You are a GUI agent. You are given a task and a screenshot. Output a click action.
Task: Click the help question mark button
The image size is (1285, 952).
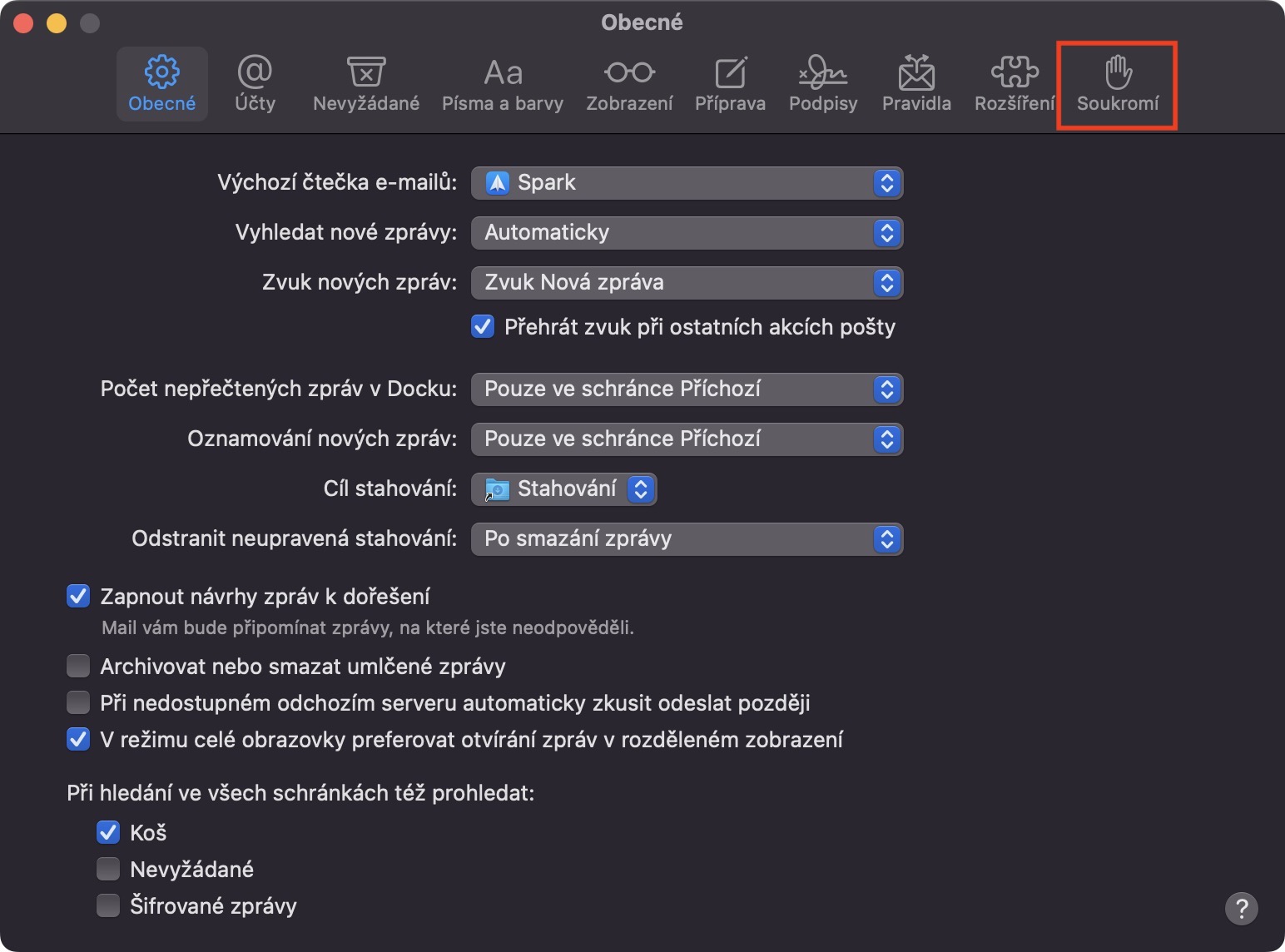(x=1241, y=908)
